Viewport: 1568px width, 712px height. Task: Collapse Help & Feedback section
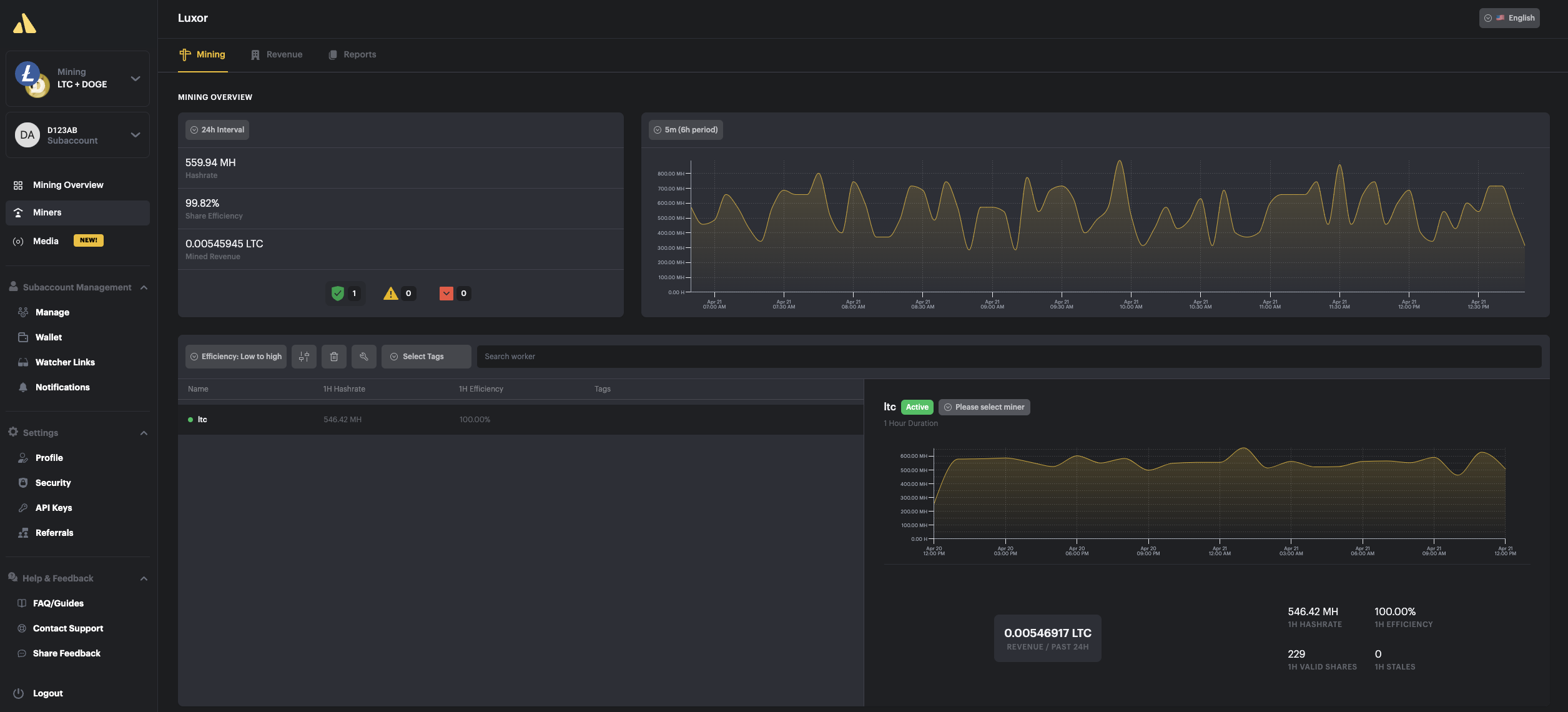point(143,578)
